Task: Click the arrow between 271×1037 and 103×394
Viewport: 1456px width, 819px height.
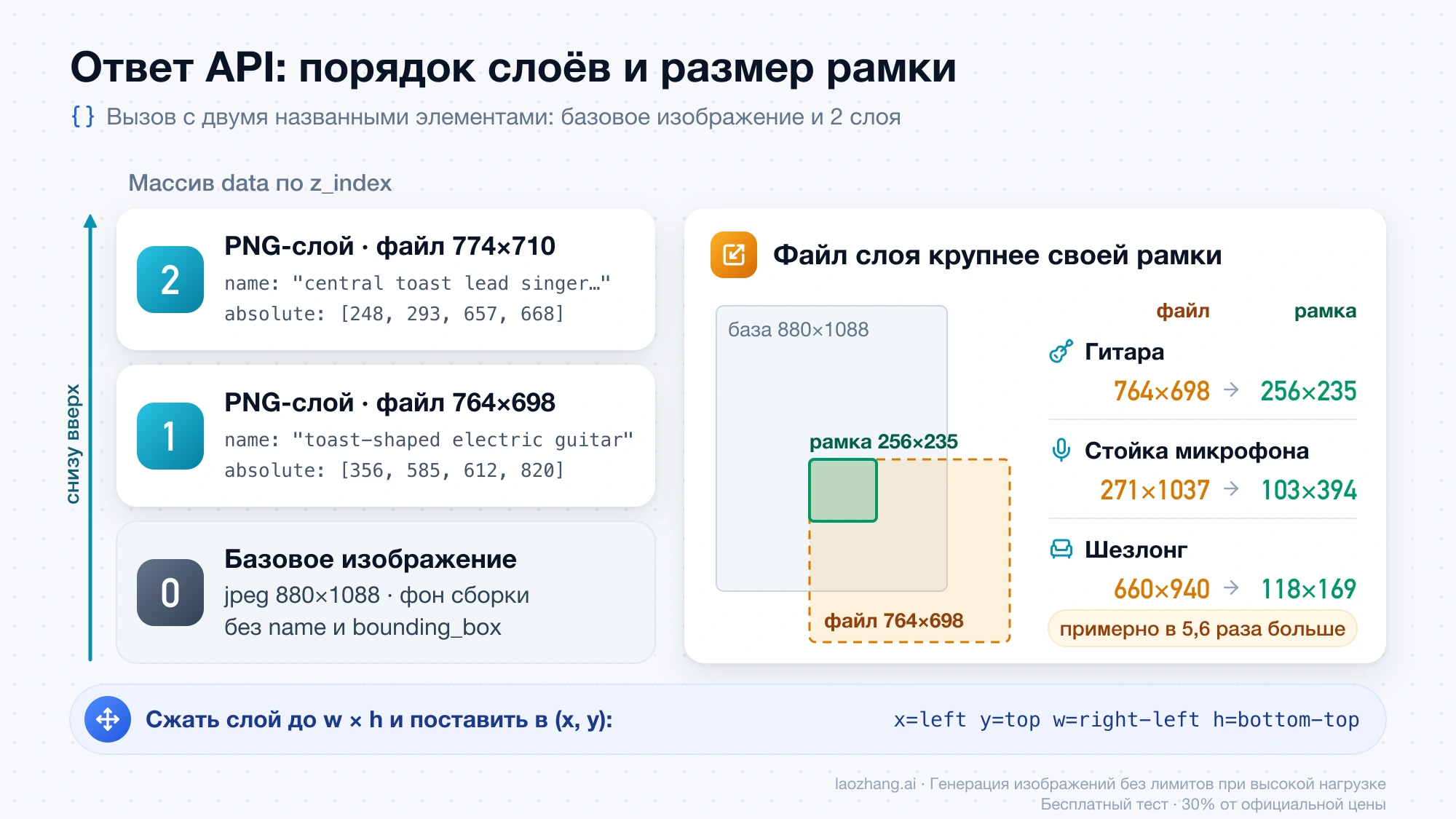Action: coord(1231,489)
